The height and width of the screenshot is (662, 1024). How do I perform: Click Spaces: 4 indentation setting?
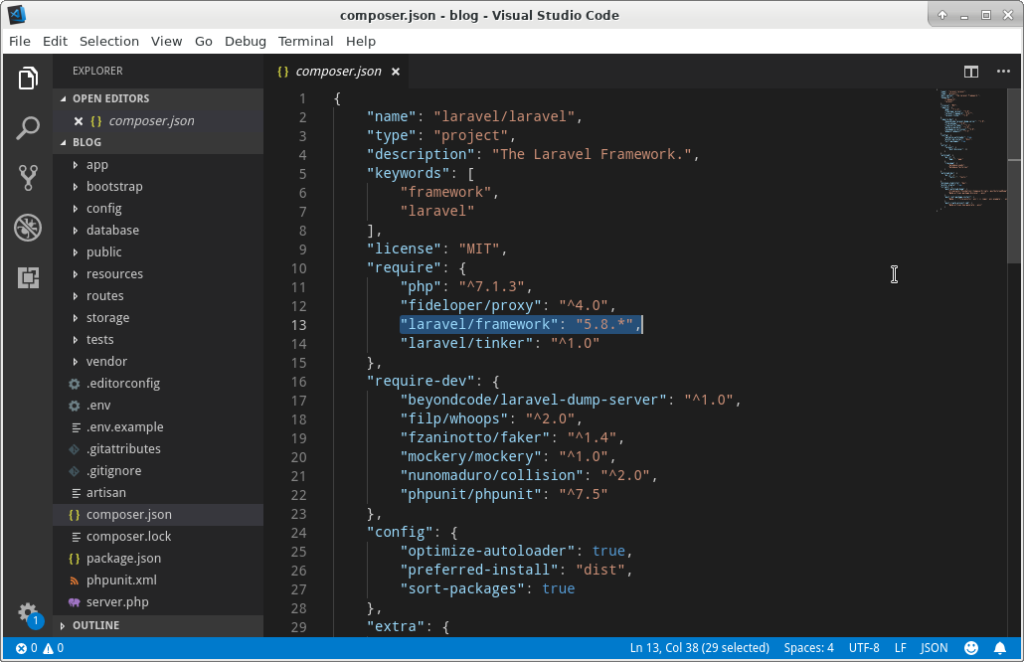[808, 648]
